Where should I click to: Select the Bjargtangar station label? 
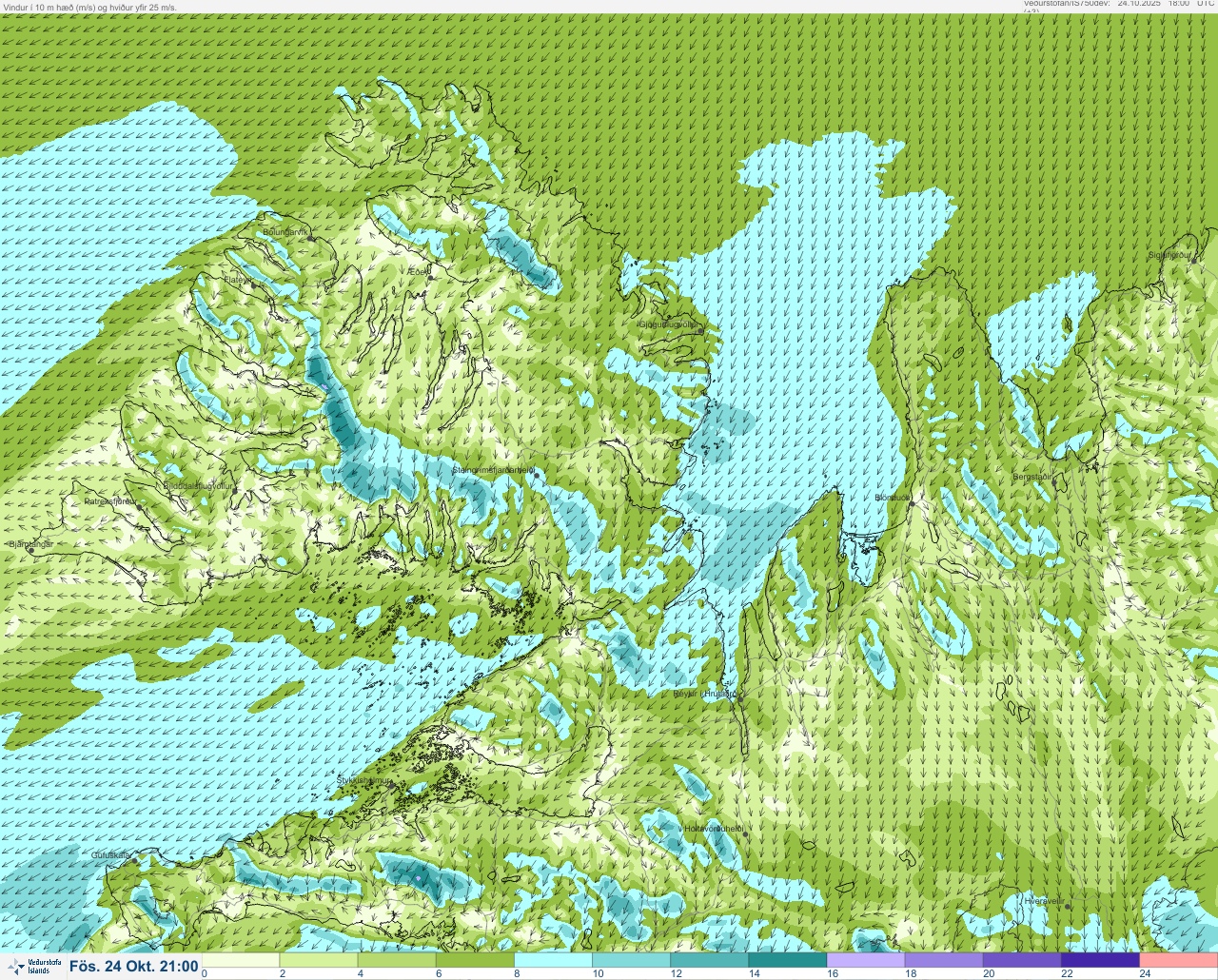[x=30, y=544]
